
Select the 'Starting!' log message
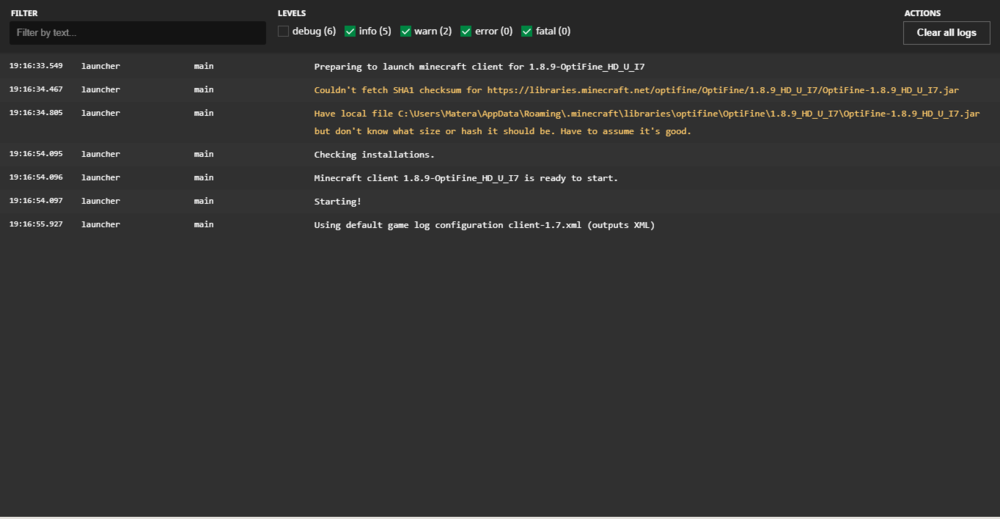click(x=337, y=201)
